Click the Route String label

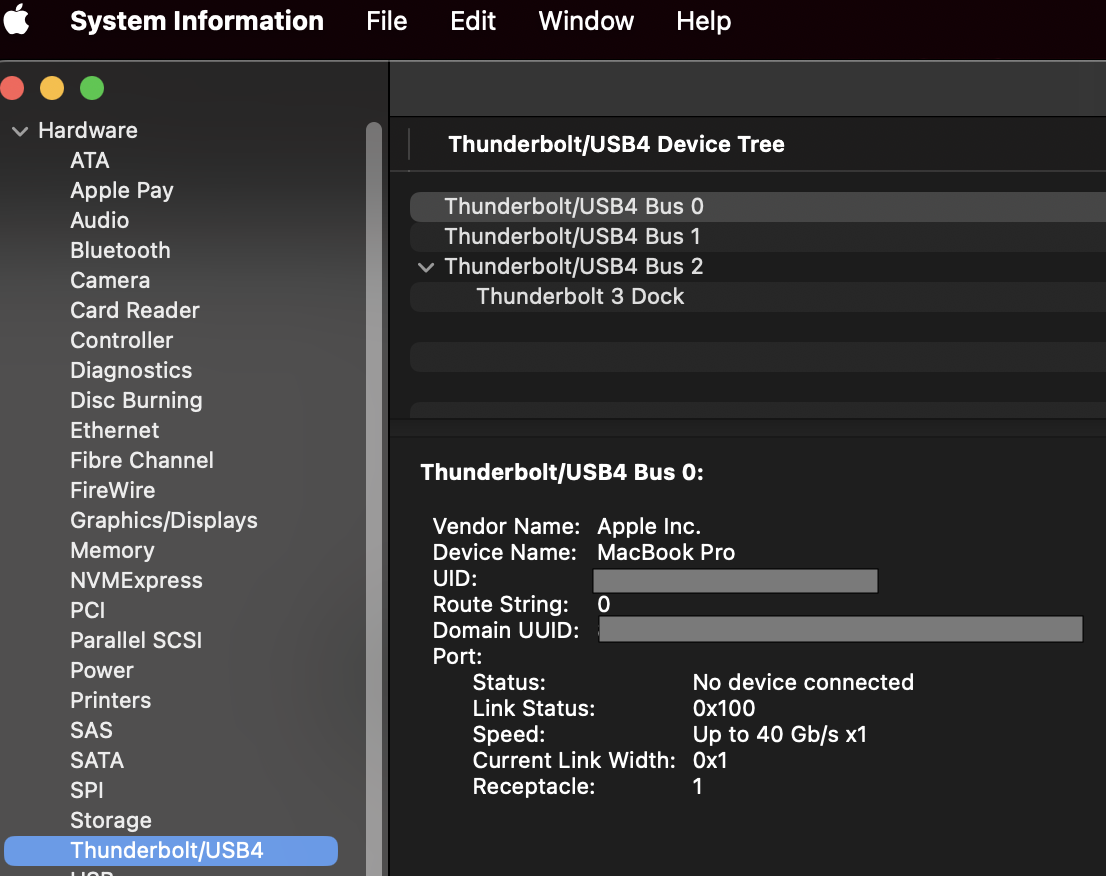pyautogui.click(x=500, y=604)
